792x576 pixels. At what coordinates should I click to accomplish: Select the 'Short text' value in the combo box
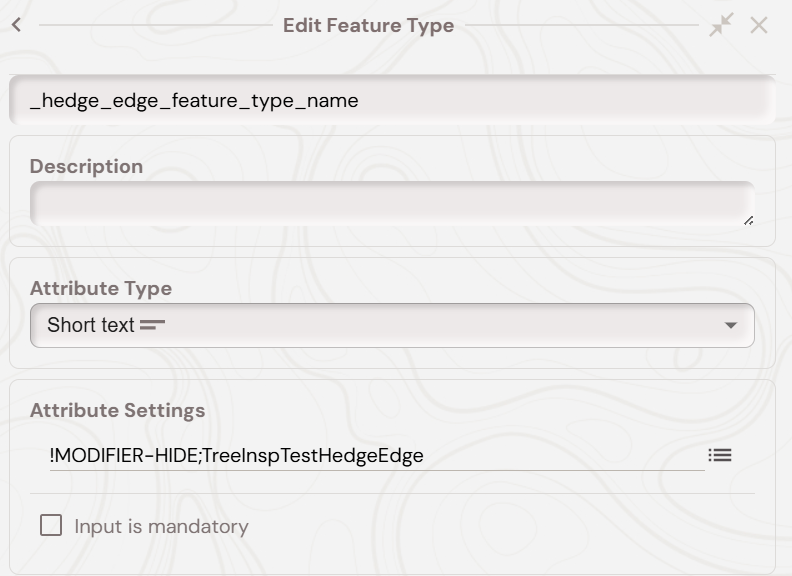(90, 325)
